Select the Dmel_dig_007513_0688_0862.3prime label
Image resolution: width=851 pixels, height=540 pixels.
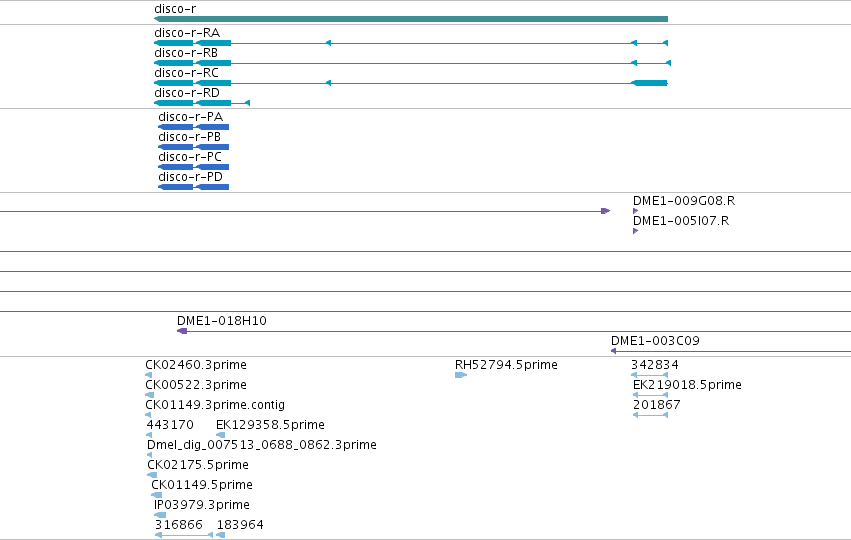[262, 445]
